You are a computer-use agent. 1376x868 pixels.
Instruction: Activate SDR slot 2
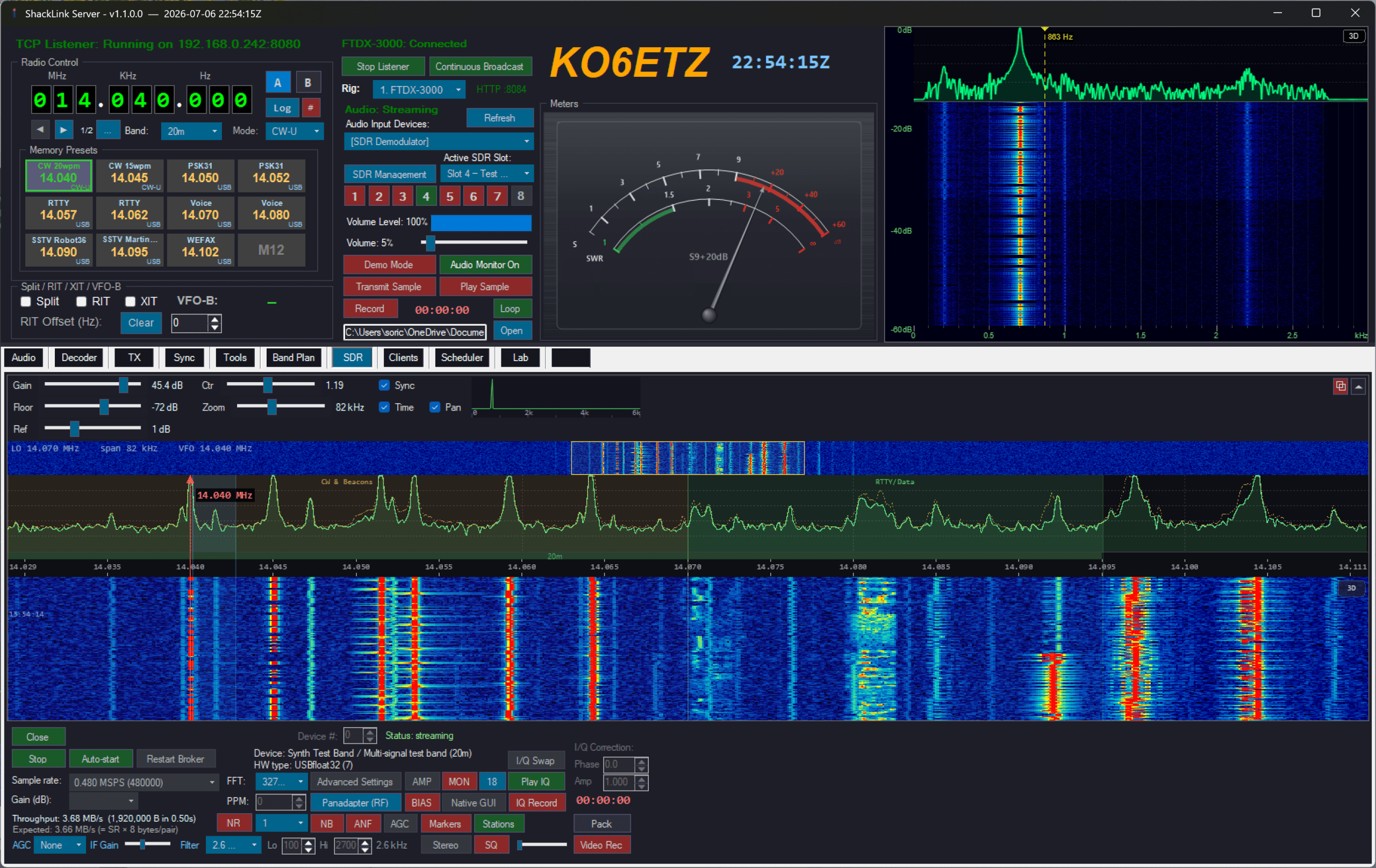379,197
